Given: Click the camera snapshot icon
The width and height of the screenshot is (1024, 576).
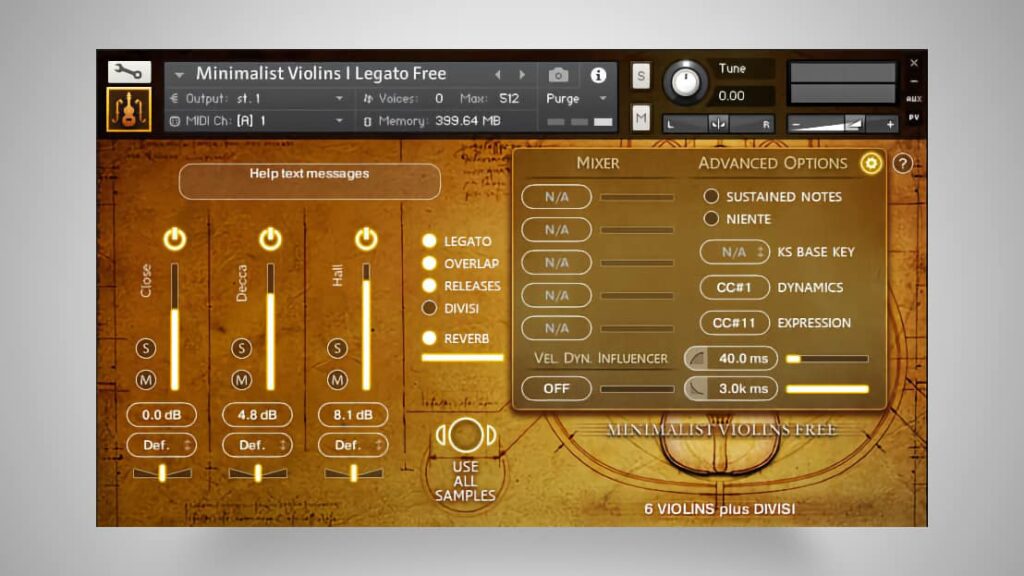Looking at the screenshot, I should (x=558, y=75).
